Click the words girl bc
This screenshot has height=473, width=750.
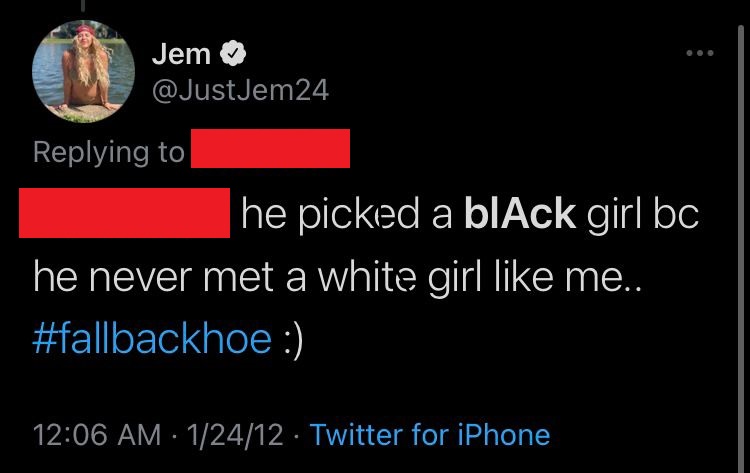[643, 214]
